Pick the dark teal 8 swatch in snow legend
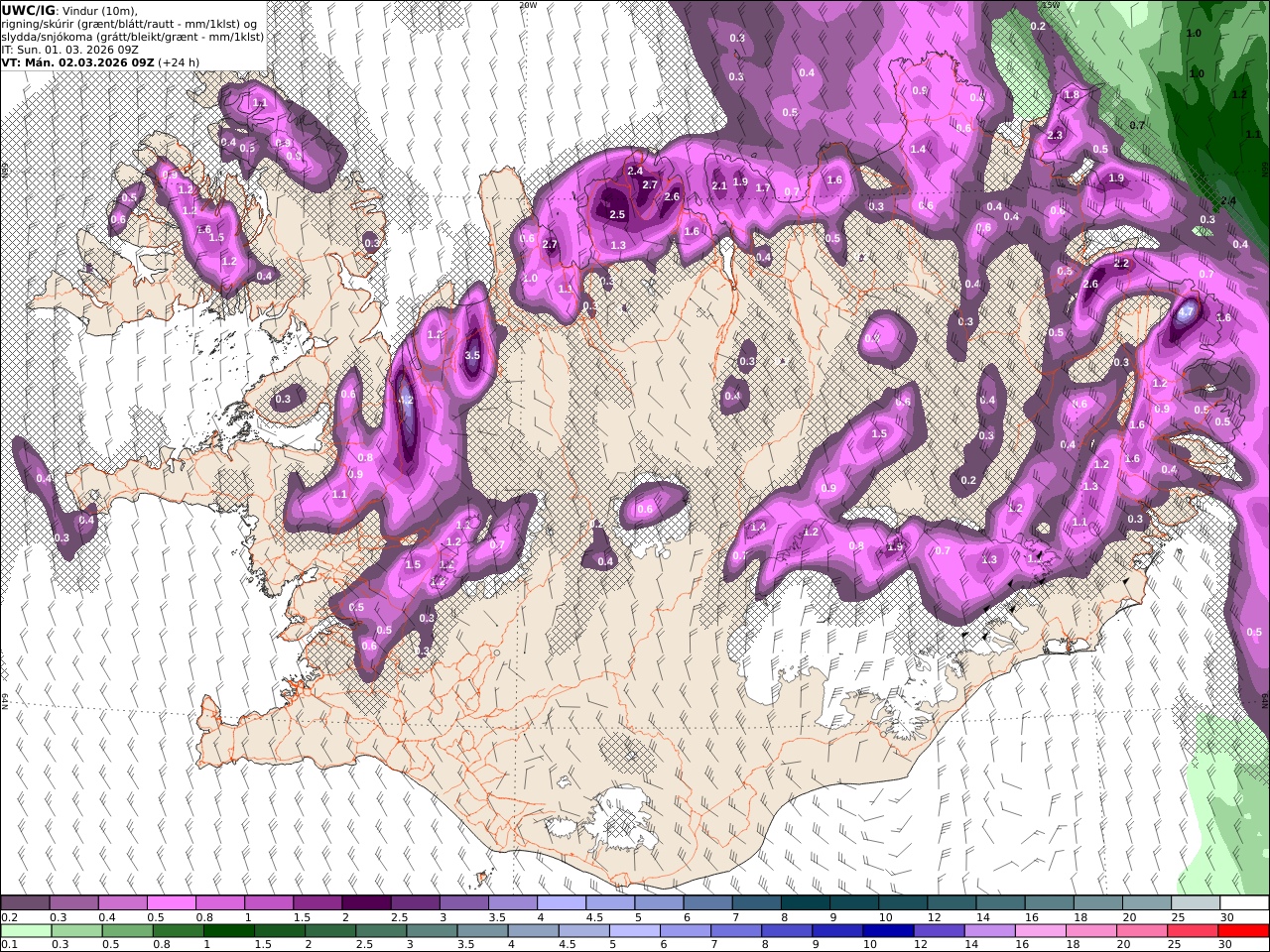1270x952 pixels. 804,903
